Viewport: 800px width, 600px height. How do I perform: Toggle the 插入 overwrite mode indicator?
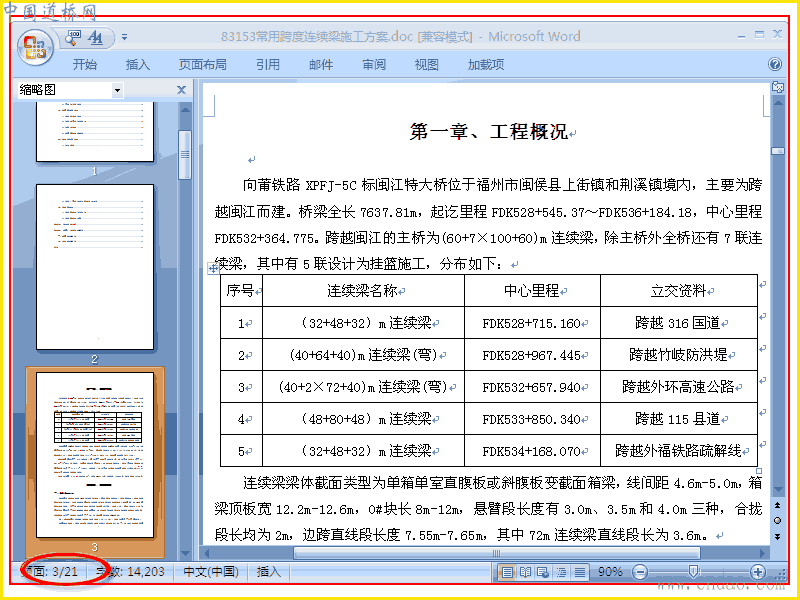click(269, 572)
